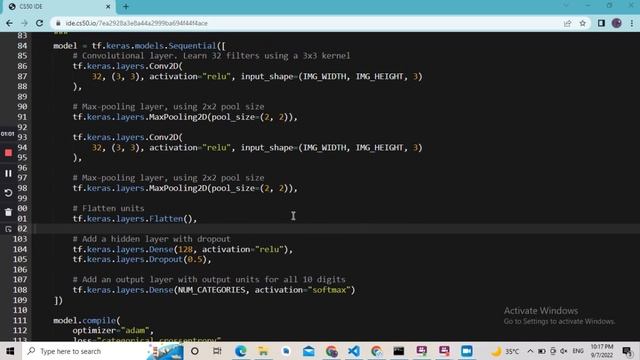Delete the recording using the trash icon

click(8, 212)
